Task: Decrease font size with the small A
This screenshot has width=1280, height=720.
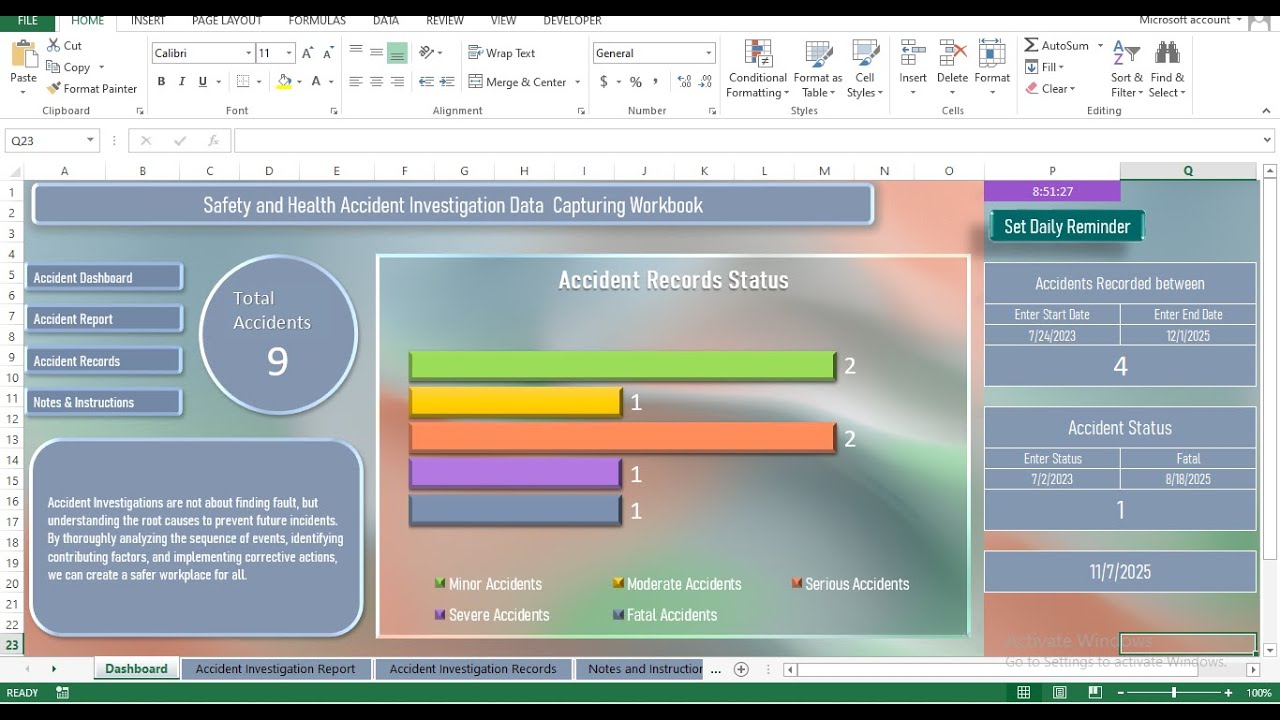Action: (328, 53)
